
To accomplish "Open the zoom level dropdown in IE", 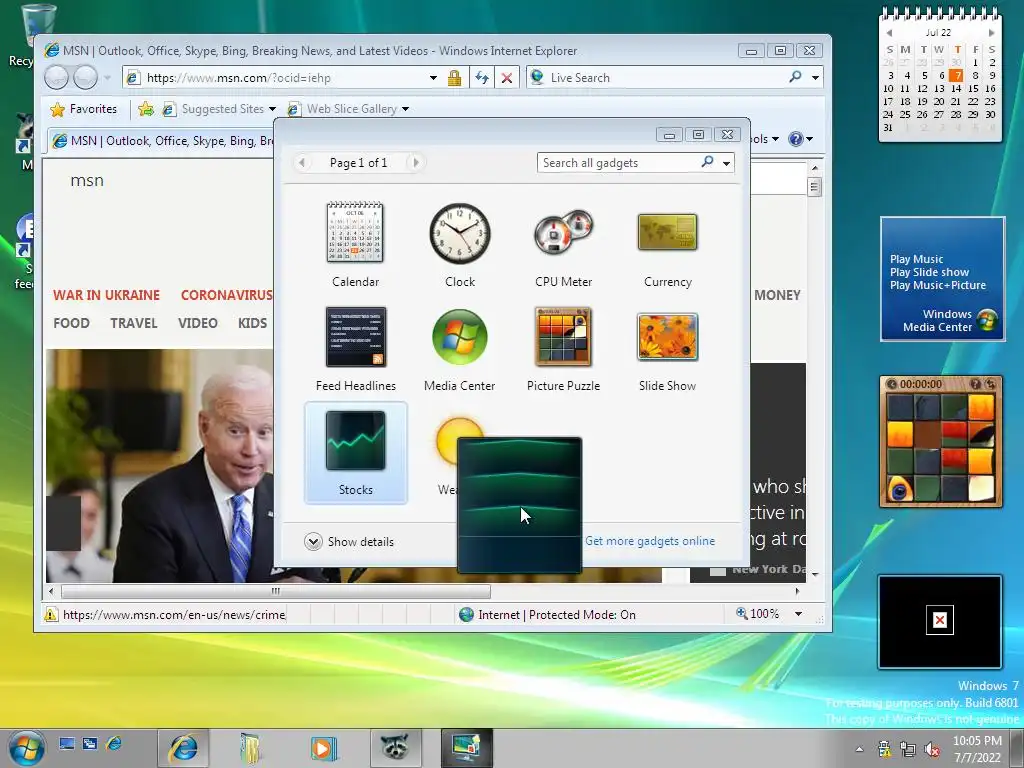I will coord(798,614).
